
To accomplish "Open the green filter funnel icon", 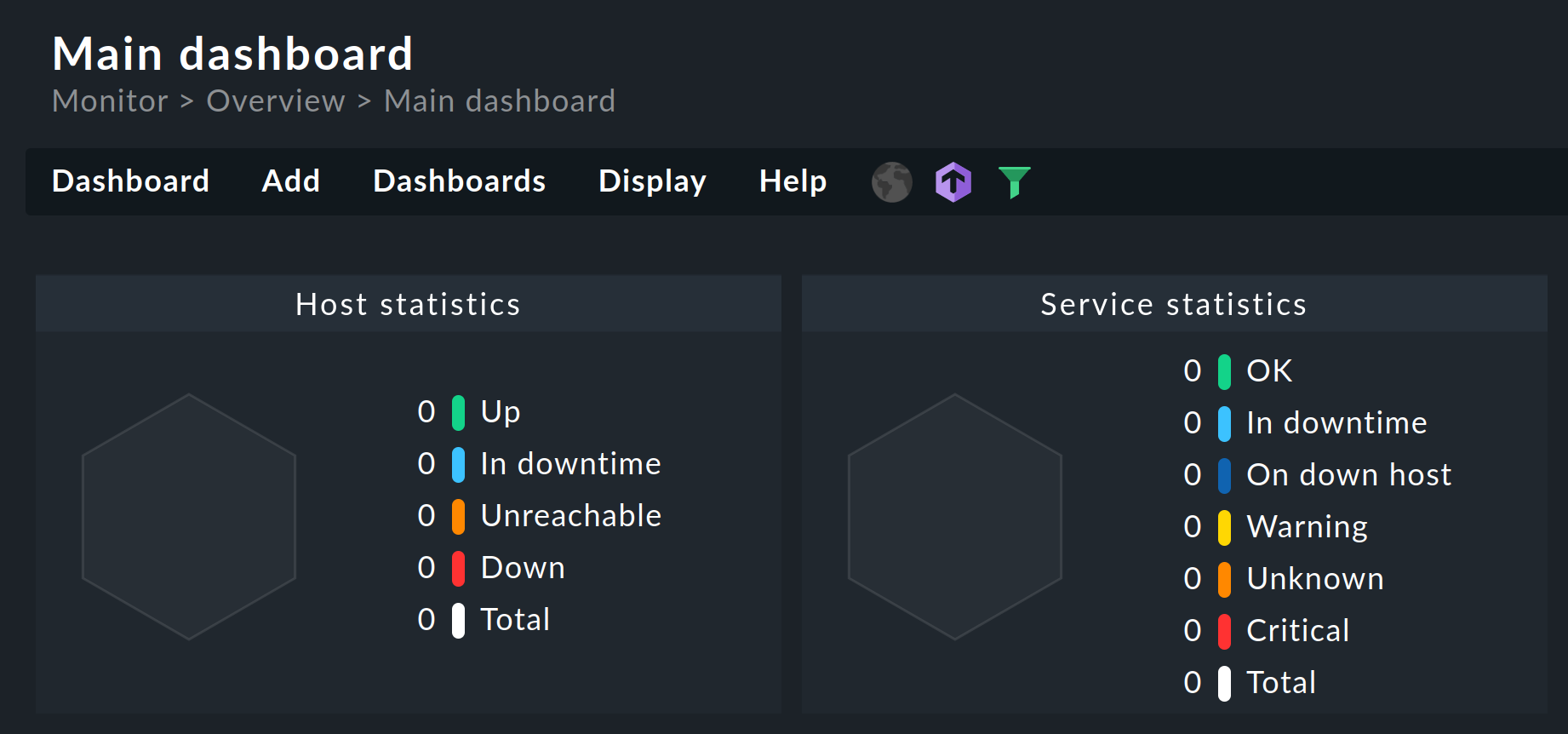I will coord(1015,182).
